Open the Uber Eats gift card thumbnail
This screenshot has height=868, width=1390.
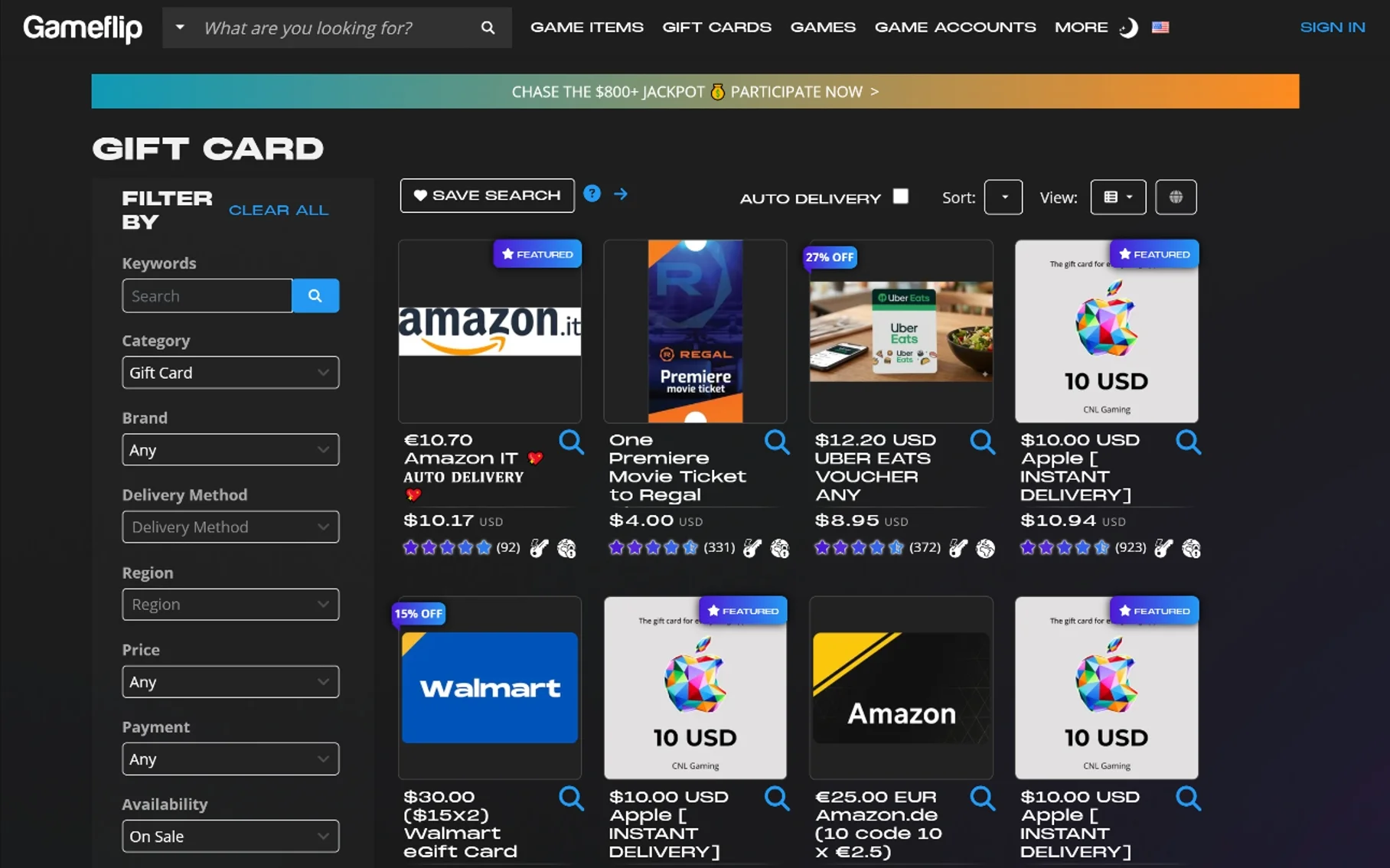pos(901,331)
